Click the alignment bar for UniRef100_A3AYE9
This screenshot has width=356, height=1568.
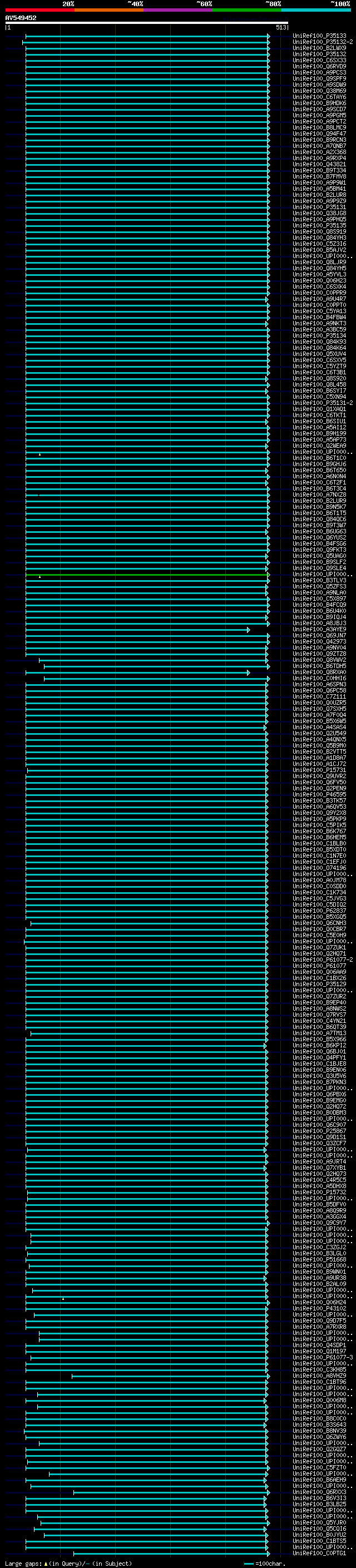(x=137, y=630)
